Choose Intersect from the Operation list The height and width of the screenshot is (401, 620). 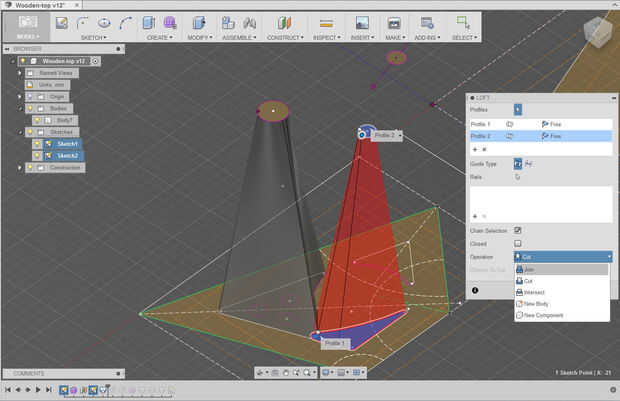(536, 292)
